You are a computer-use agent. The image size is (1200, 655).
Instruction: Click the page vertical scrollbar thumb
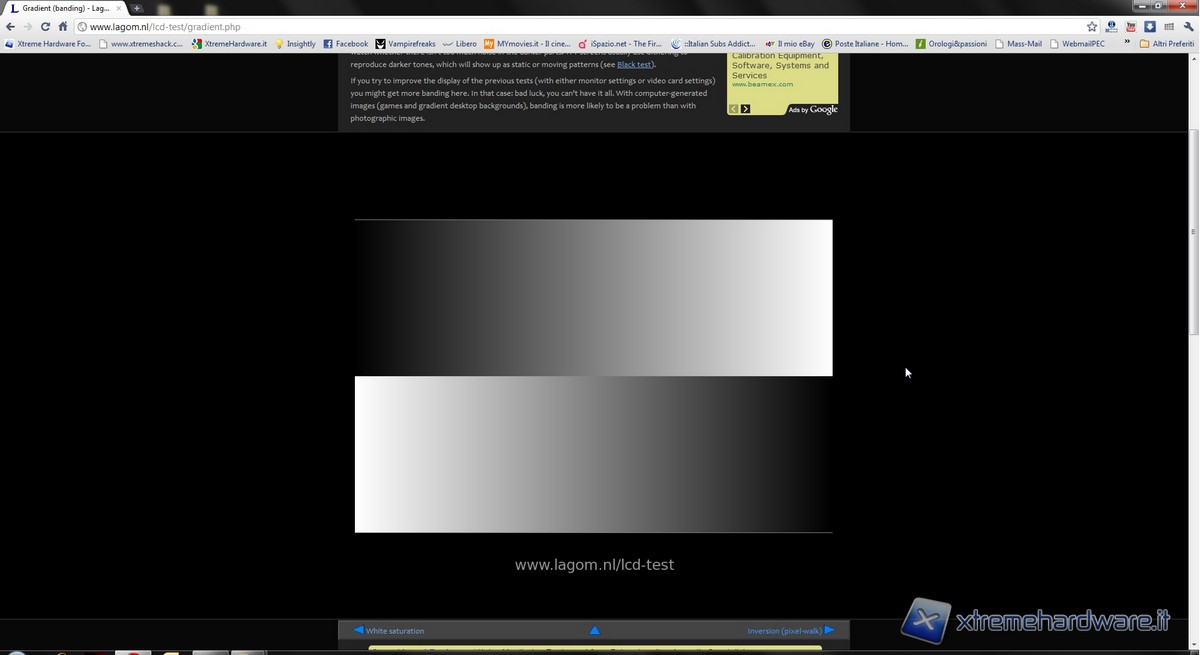click(x=1193, y=230)
